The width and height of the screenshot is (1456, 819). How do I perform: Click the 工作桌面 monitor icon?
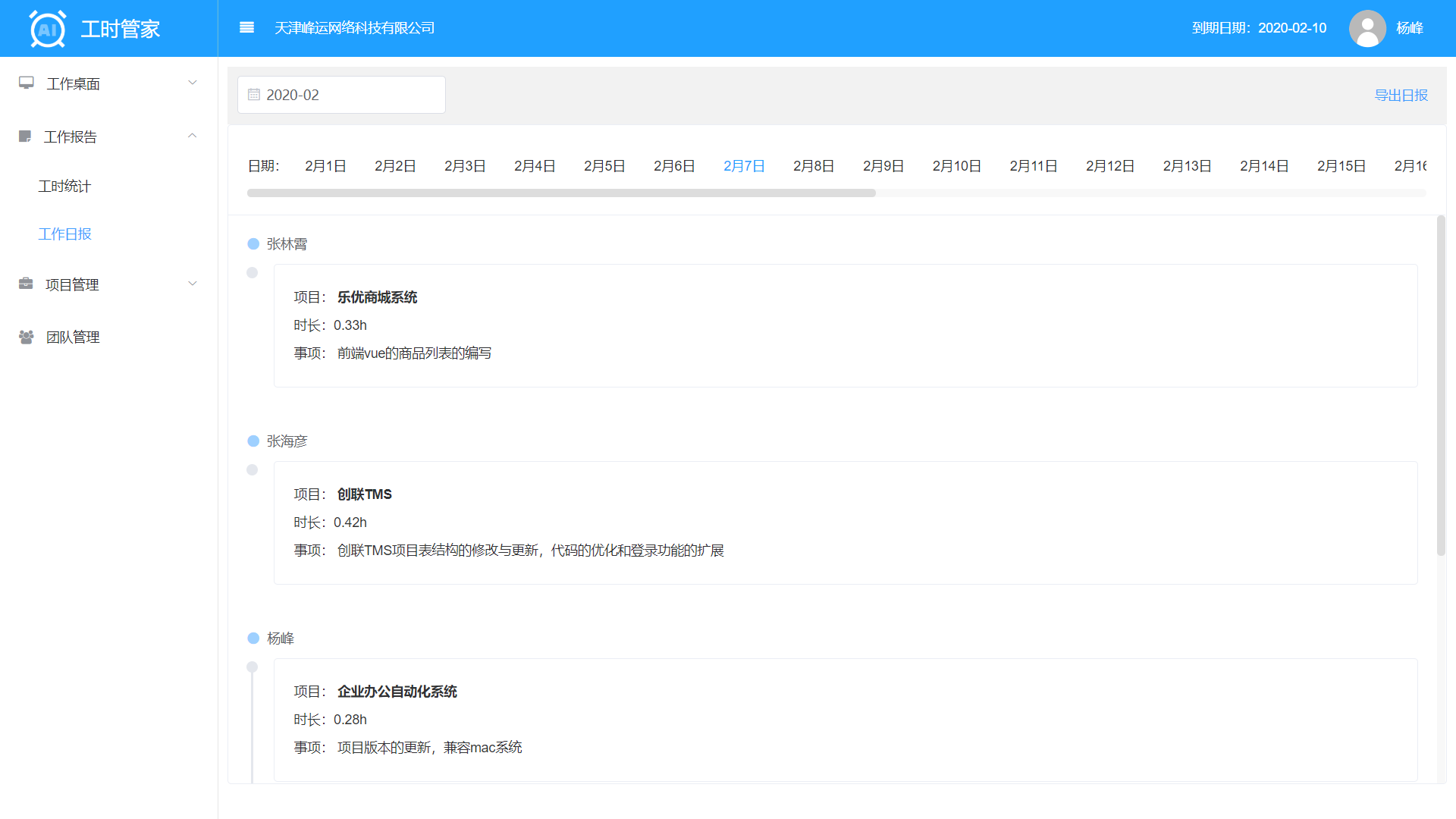click(27, 83)
